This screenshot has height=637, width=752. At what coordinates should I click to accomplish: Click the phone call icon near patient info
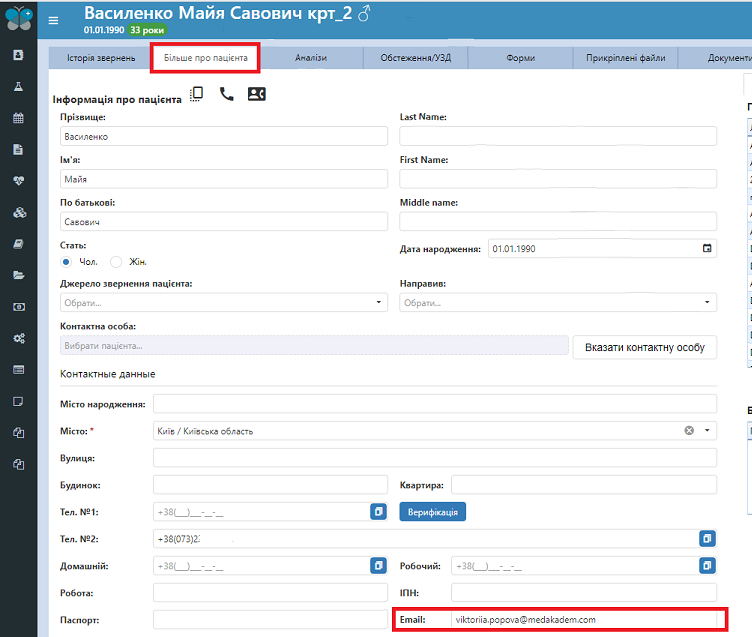coord(226,94)
